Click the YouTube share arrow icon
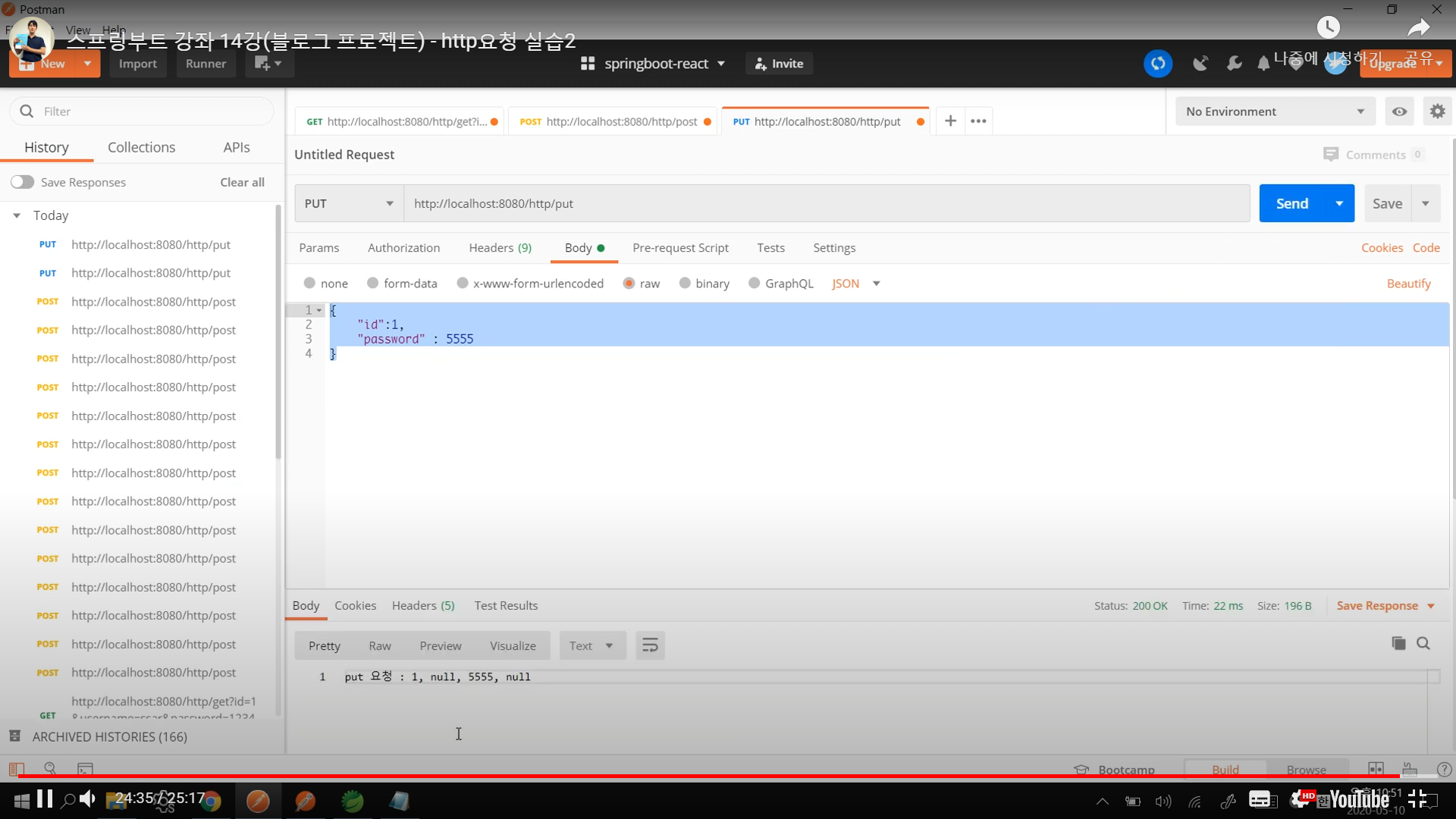 click(x=1418, y=28)
